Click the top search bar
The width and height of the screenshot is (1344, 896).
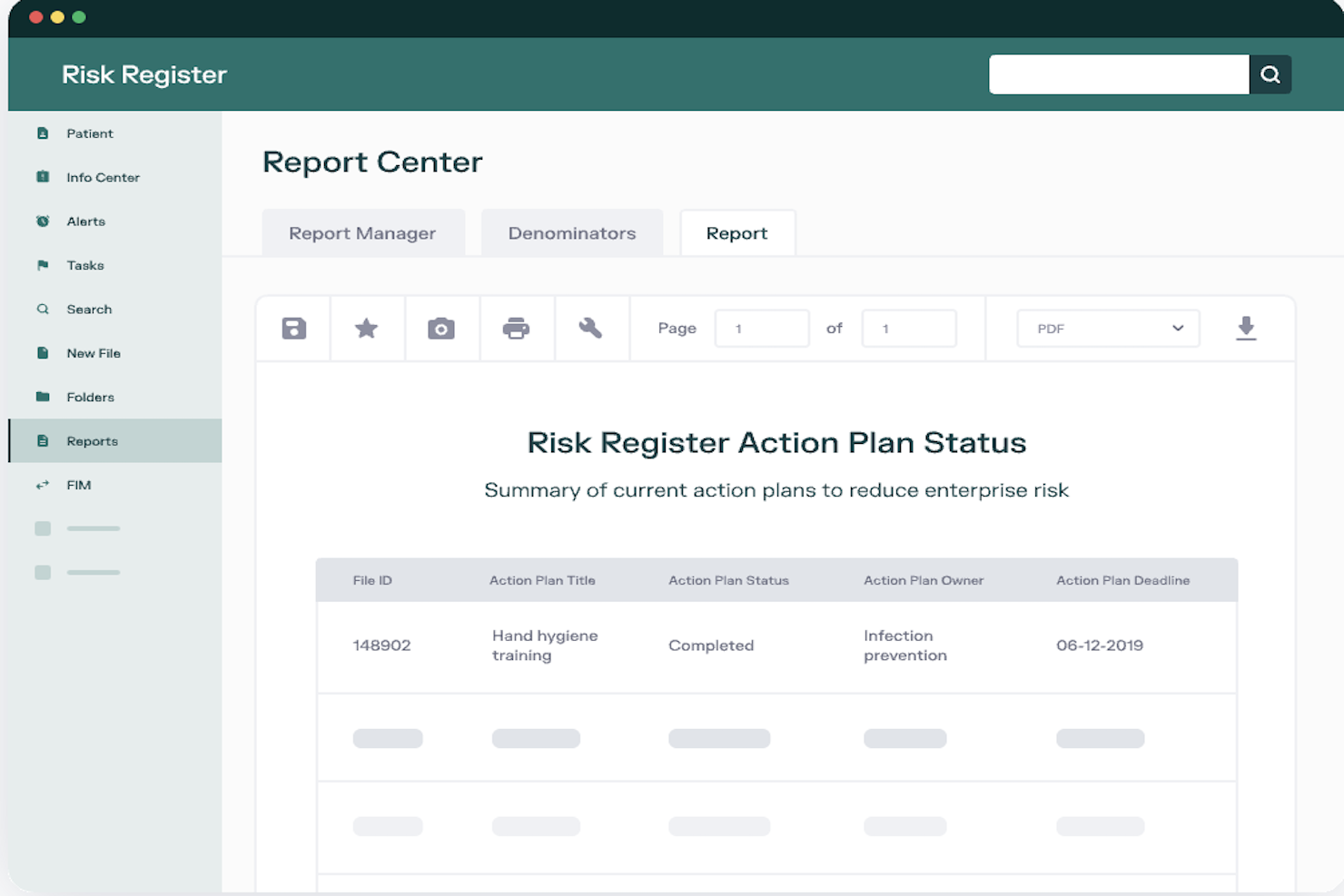point(1118,74)
